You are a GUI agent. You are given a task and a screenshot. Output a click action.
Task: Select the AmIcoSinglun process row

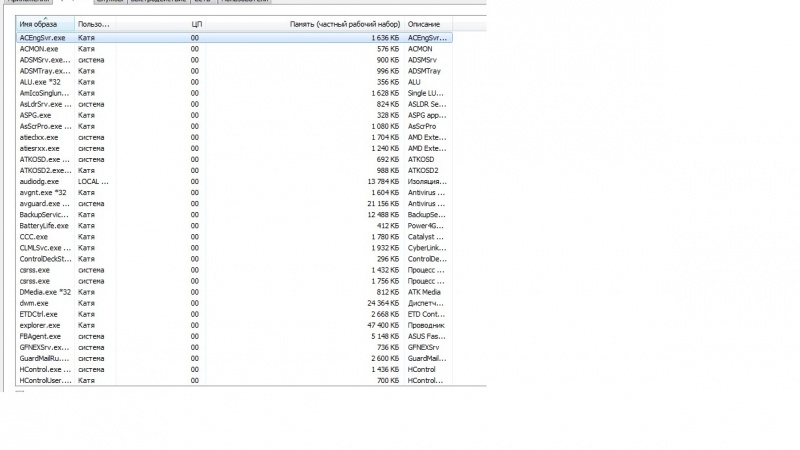(234, 93)
